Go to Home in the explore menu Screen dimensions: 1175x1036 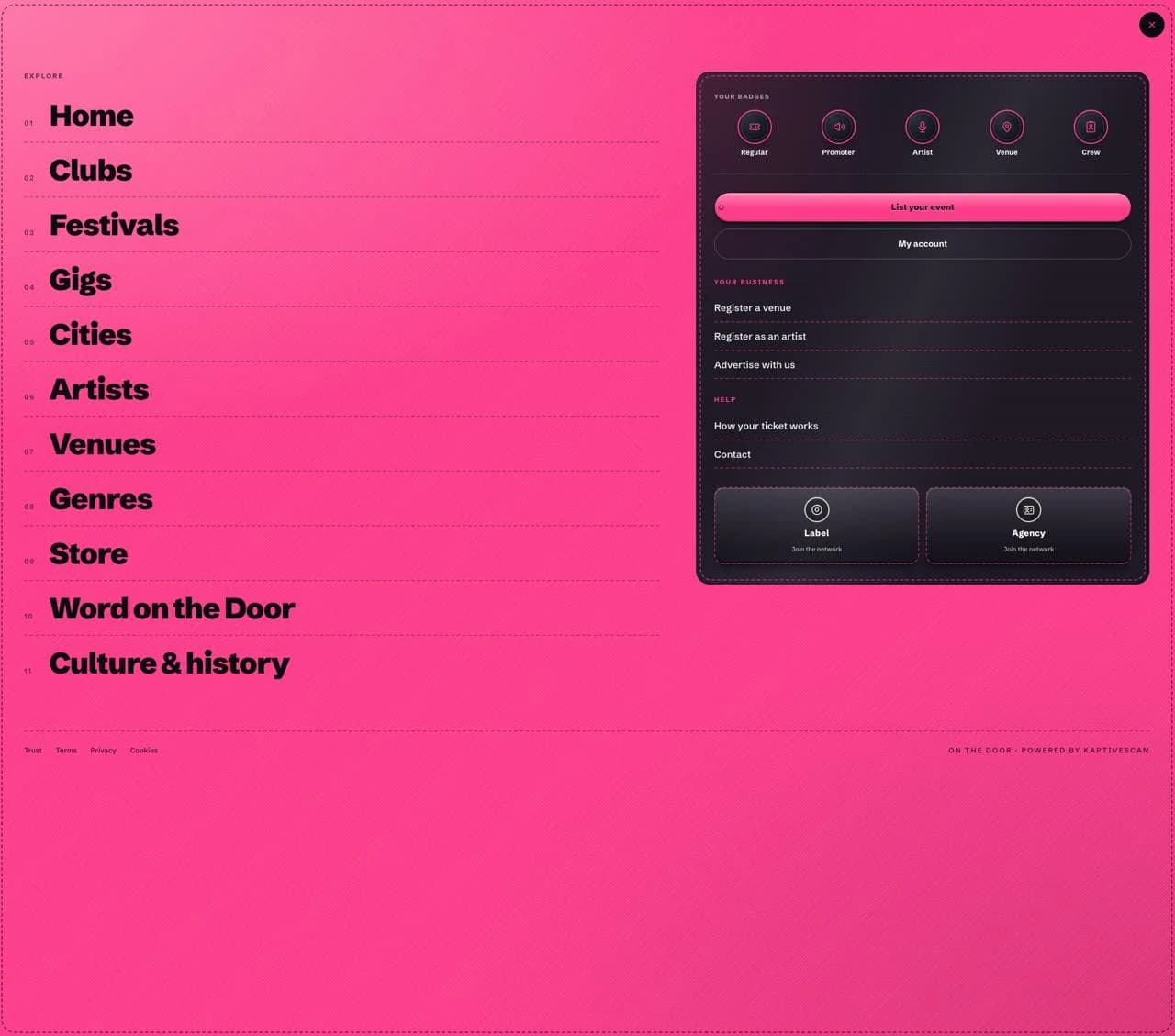click(x=92, y=116)
